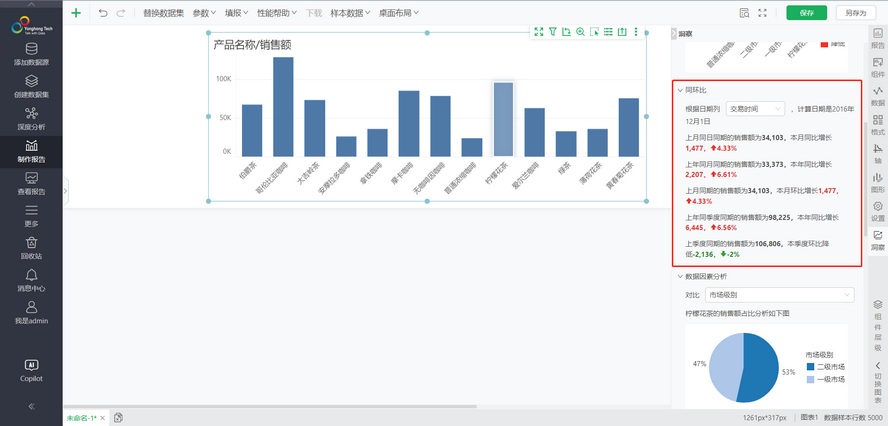
Task: Open the 设置 panel tab
Action: pyautogui.click(x=878, y=212)
